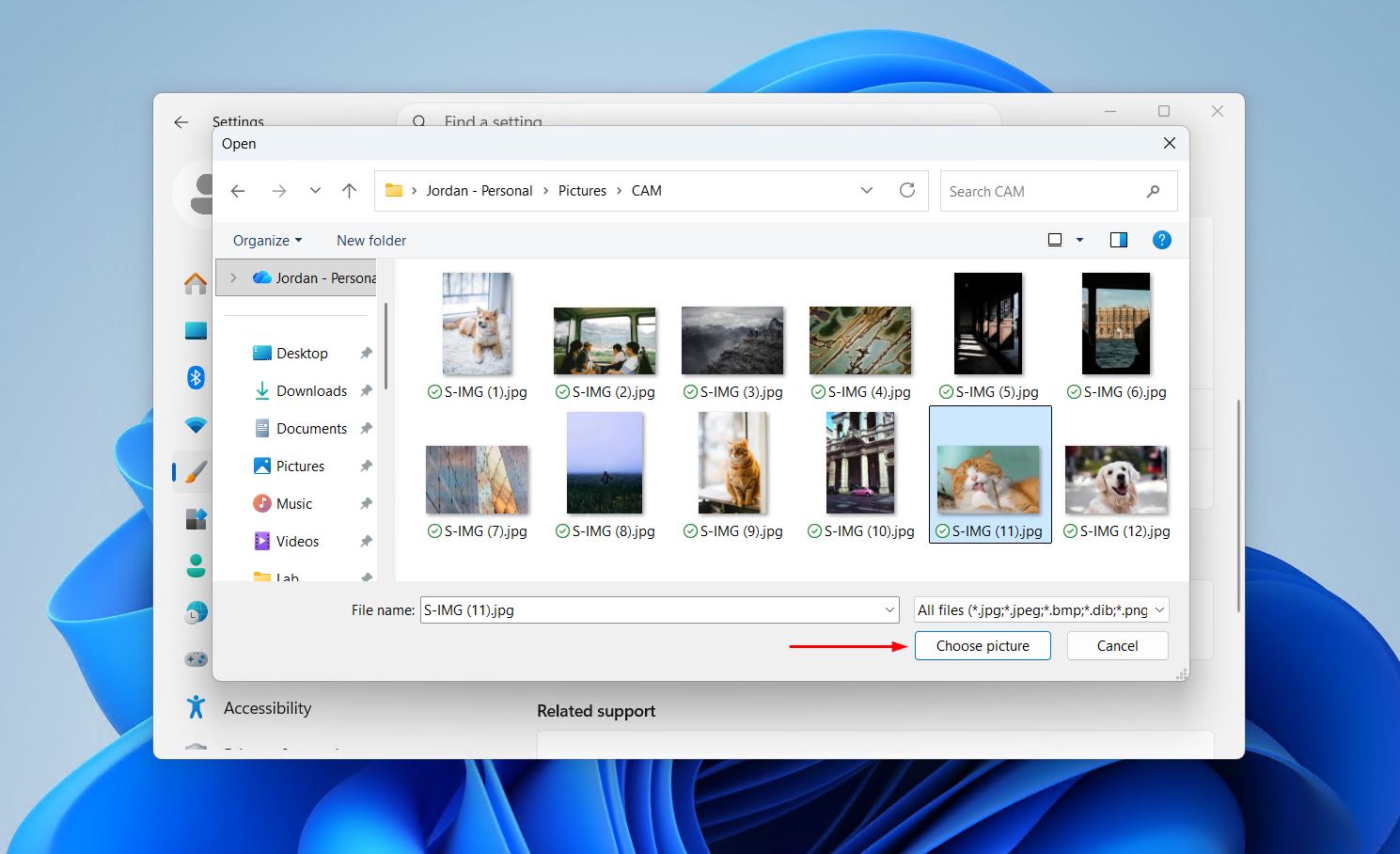Open Home icon in Settings sidebar

point(196,283)
